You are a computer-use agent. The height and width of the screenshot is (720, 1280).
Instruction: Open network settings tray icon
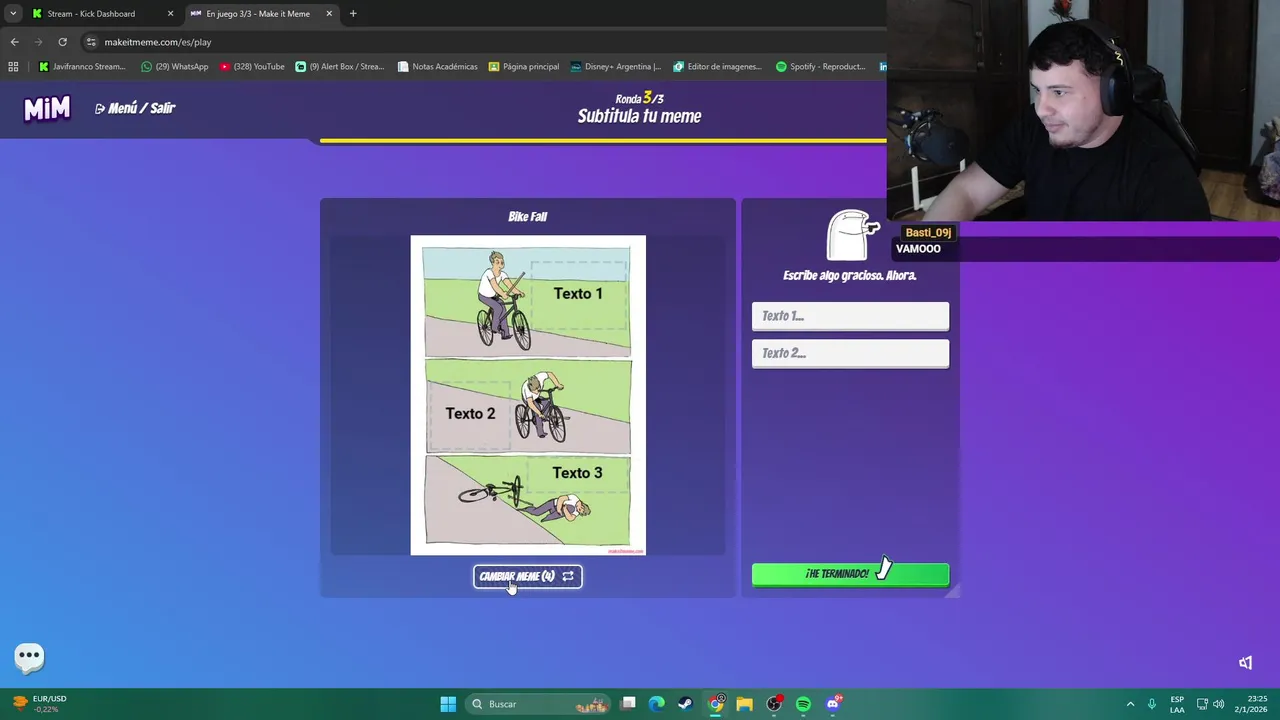(x=1202, y=704)
